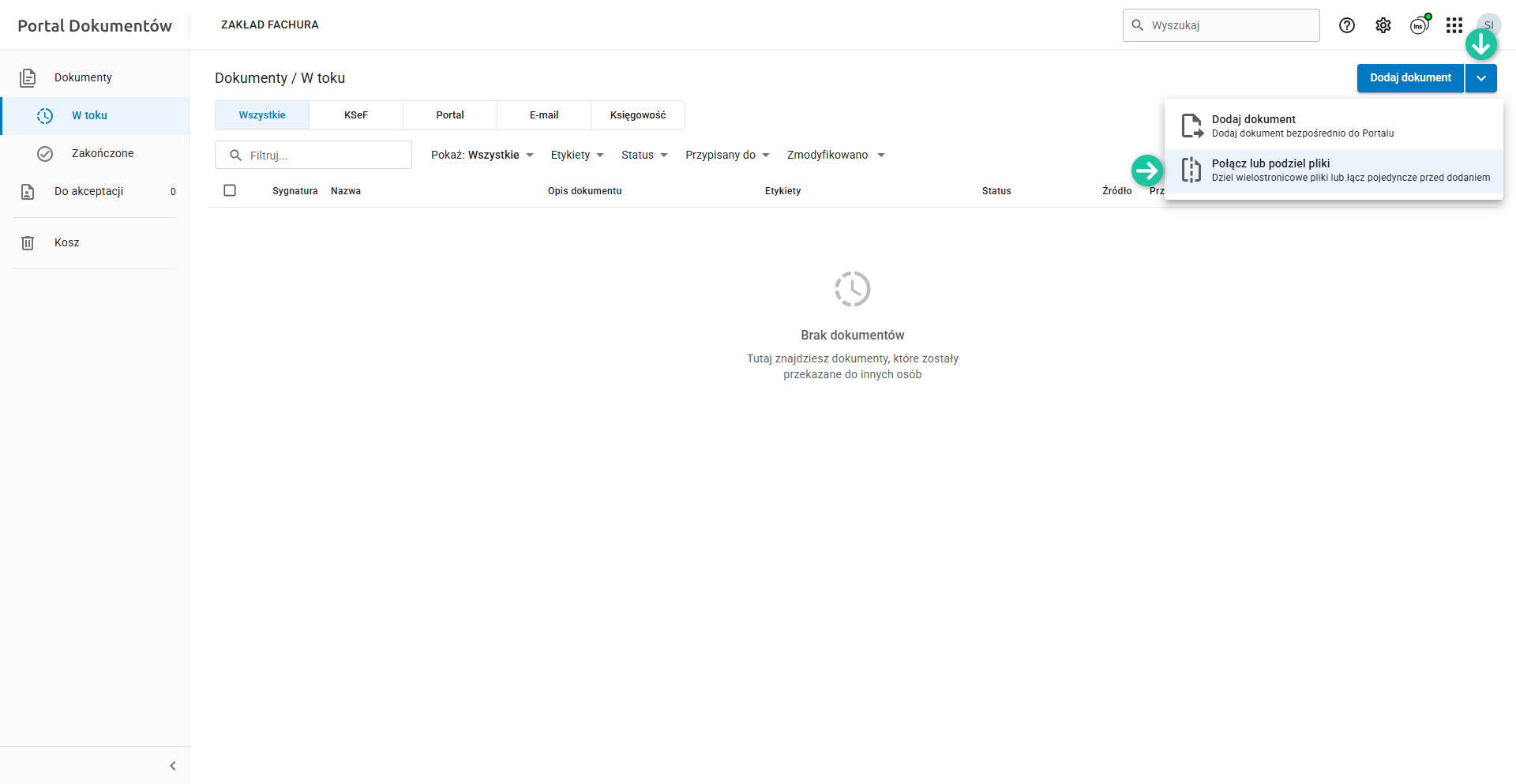The height and width of the screenshot is (784, 1516).
Task: Toggle the Dodaj dokument arrow dropdown
Action: 1481,78
